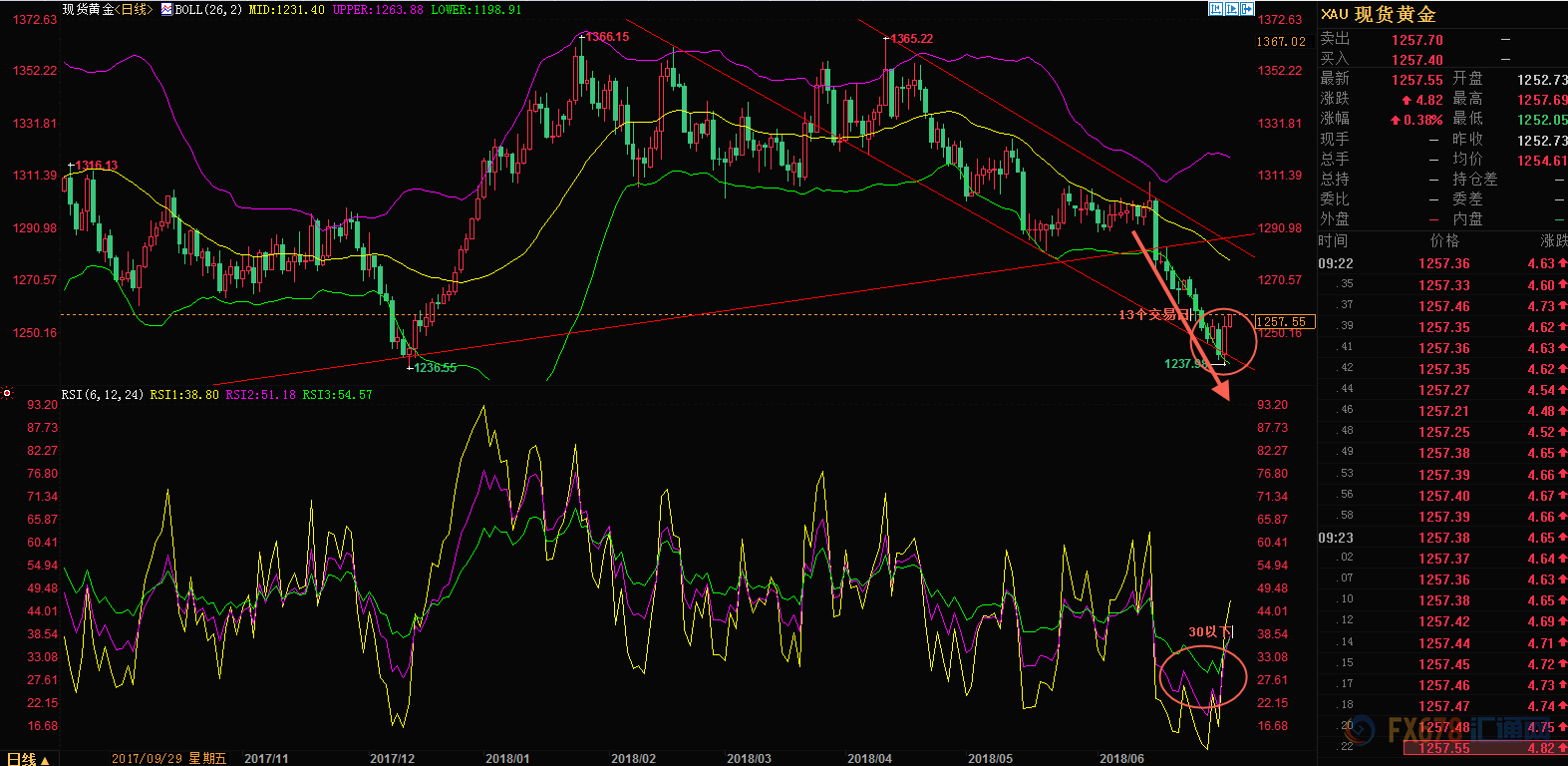Click the 现货黄金<日线> chart title
This screenshot has height=766, width=1568.
108,9
